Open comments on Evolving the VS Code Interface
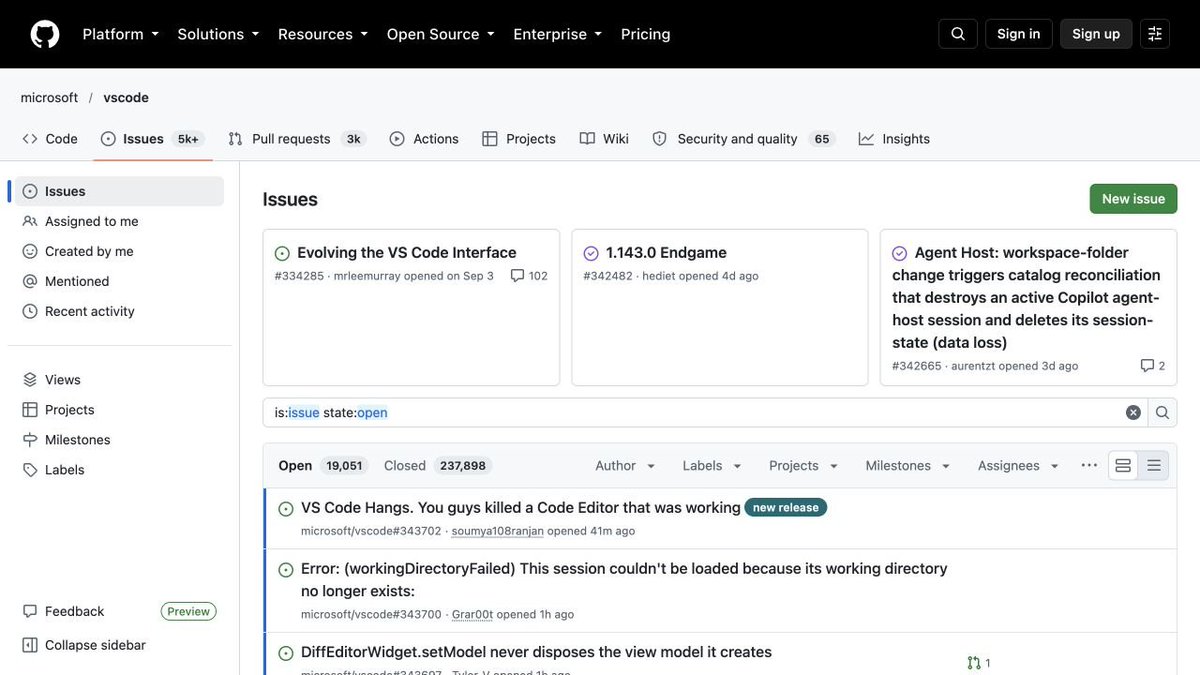 (529, 276)
